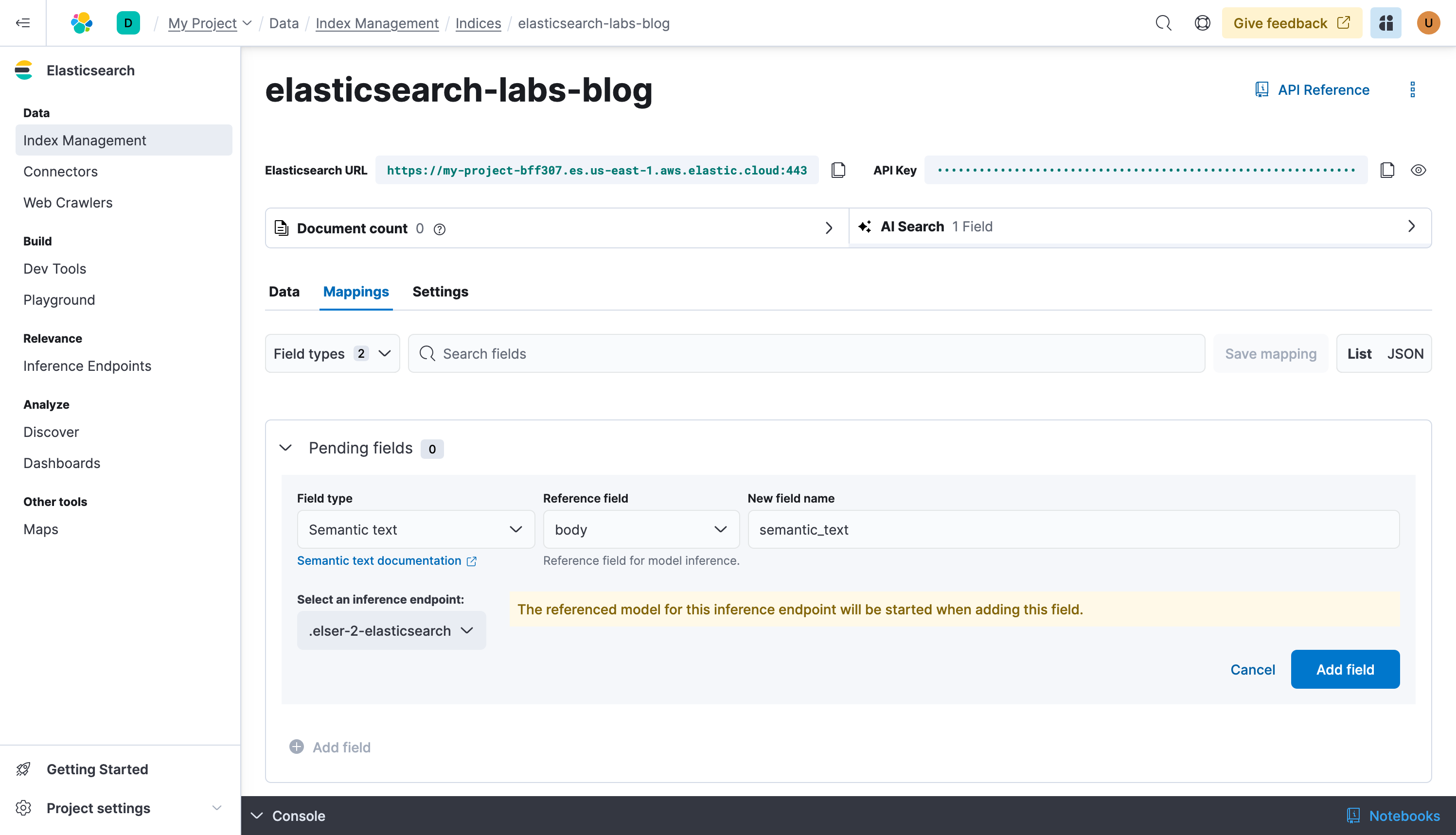Click the Cancel button
This screenshot has width=1456, height=835.
pos(1253,669)
